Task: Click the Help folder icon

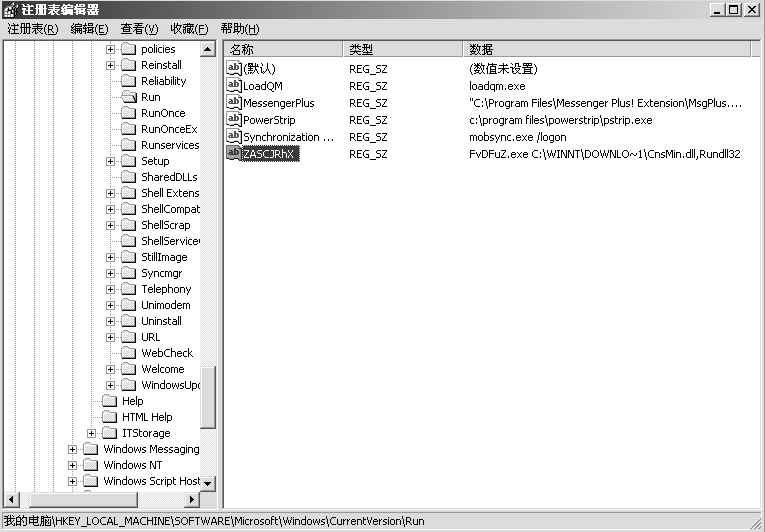Action: tap(109, 401)
